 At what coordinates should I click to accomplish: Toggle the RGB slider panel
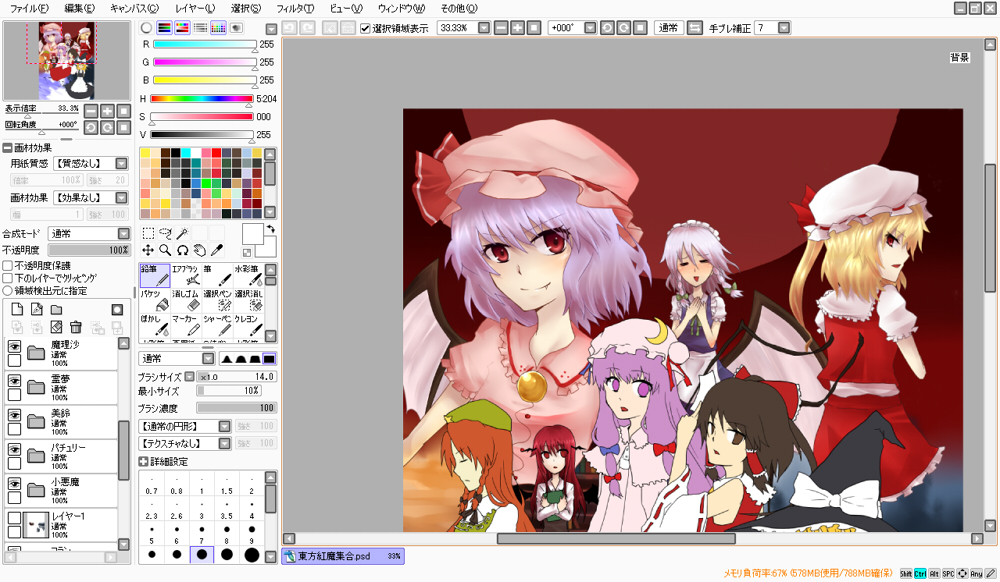[165, 28]
